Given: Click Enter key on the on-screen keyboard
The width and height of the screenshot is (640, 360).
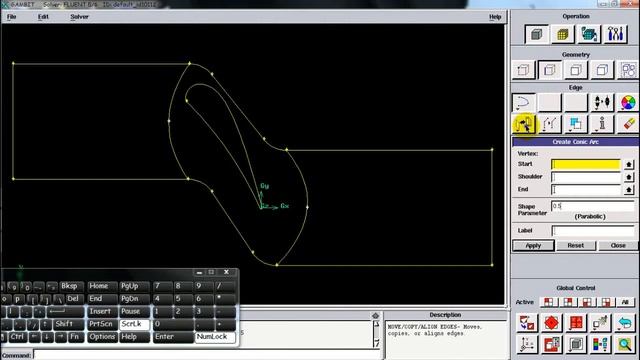Looking at the screenshot, I should [172, 337].
